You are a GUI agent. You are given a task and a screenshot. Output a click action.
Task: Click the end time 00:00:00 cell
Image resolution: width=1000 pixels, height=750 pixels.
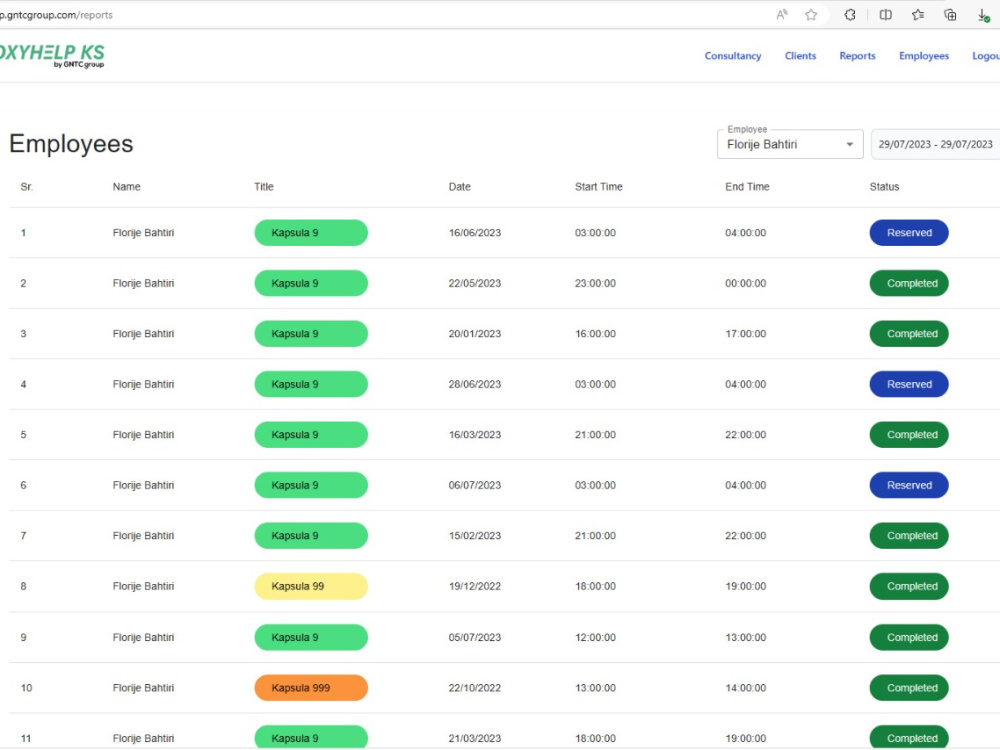coord(746,283)
